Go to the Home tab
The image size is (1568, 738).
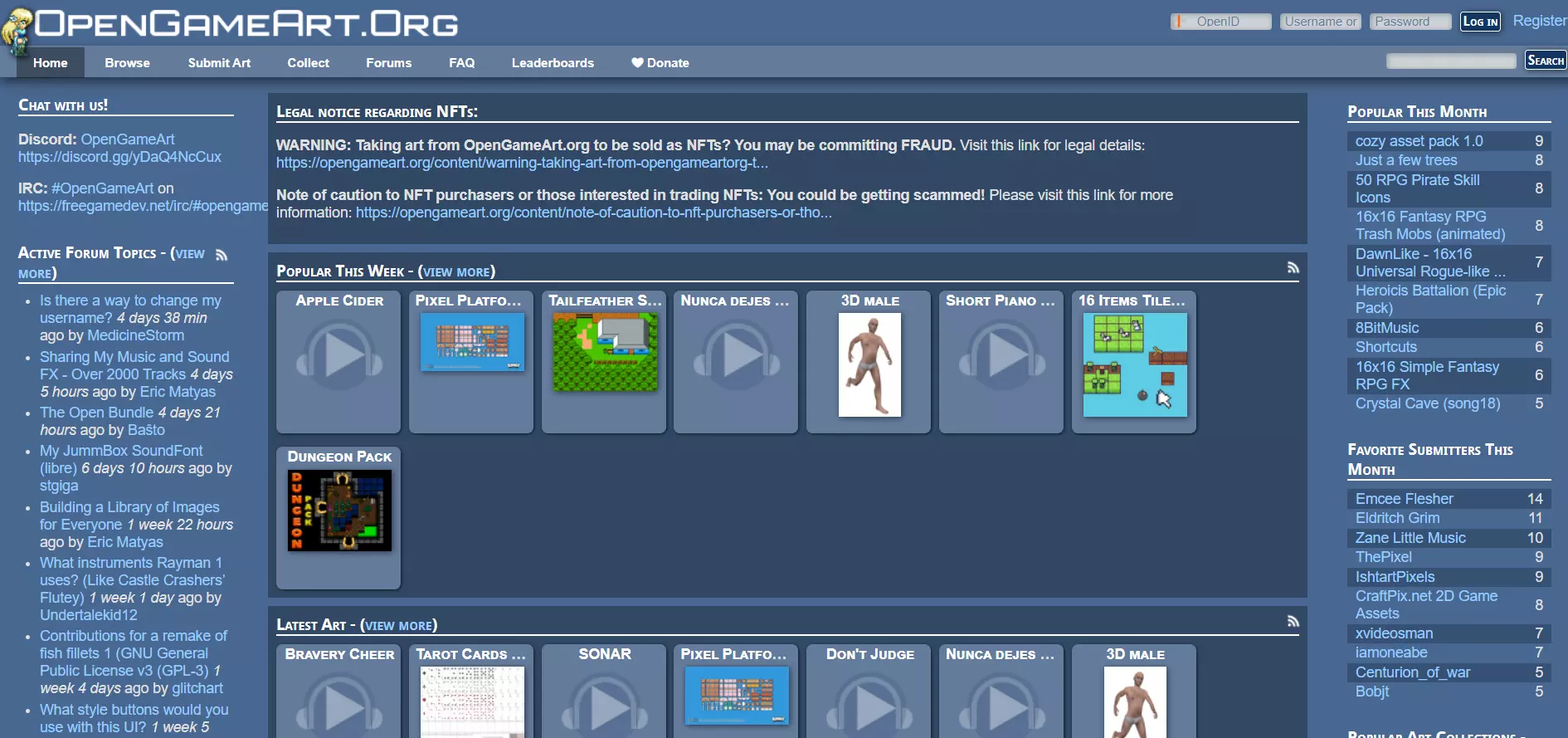(51, 62)
